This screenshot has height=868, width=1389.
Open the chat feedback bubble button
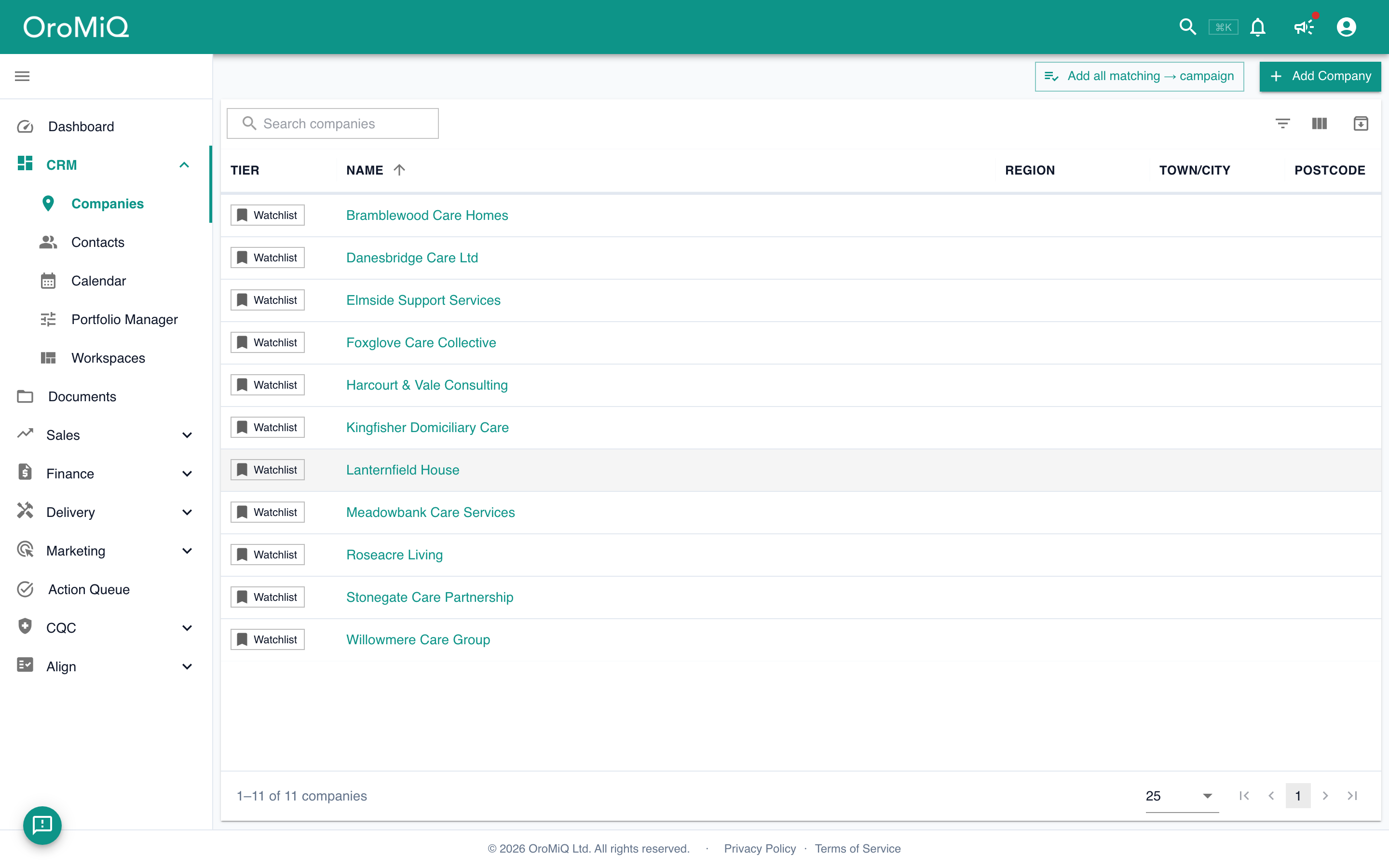pos(42,825)
